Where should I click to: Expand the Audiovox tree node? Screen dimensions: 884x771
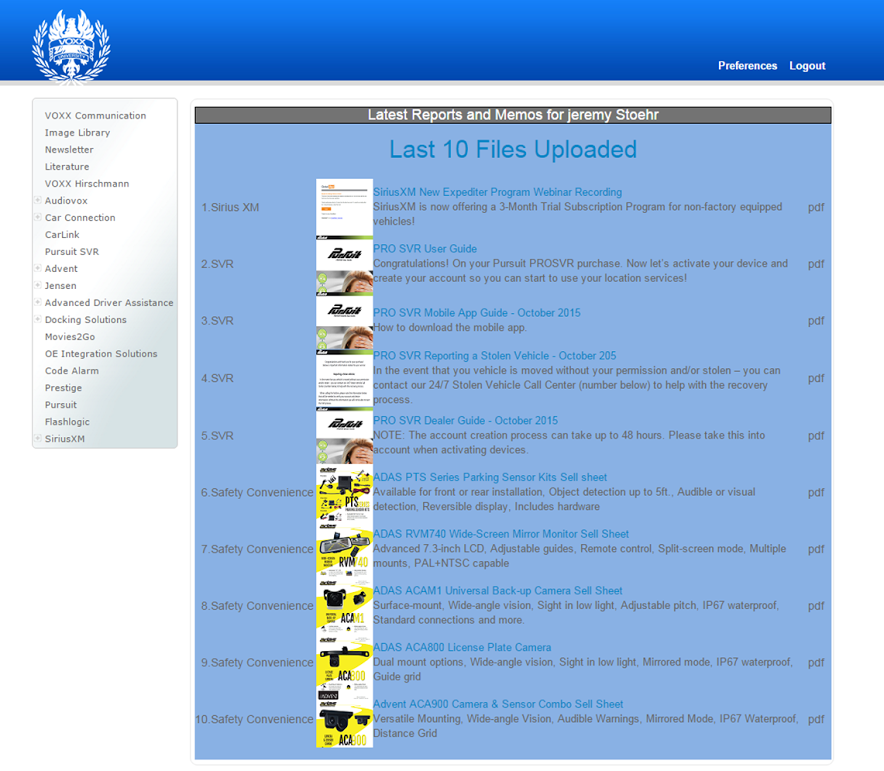(x=38, y=200)
